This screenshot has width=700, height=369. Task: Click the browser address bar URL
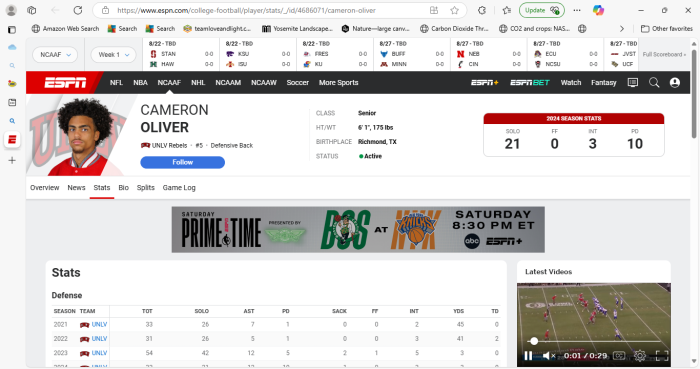tap(246, 10)
